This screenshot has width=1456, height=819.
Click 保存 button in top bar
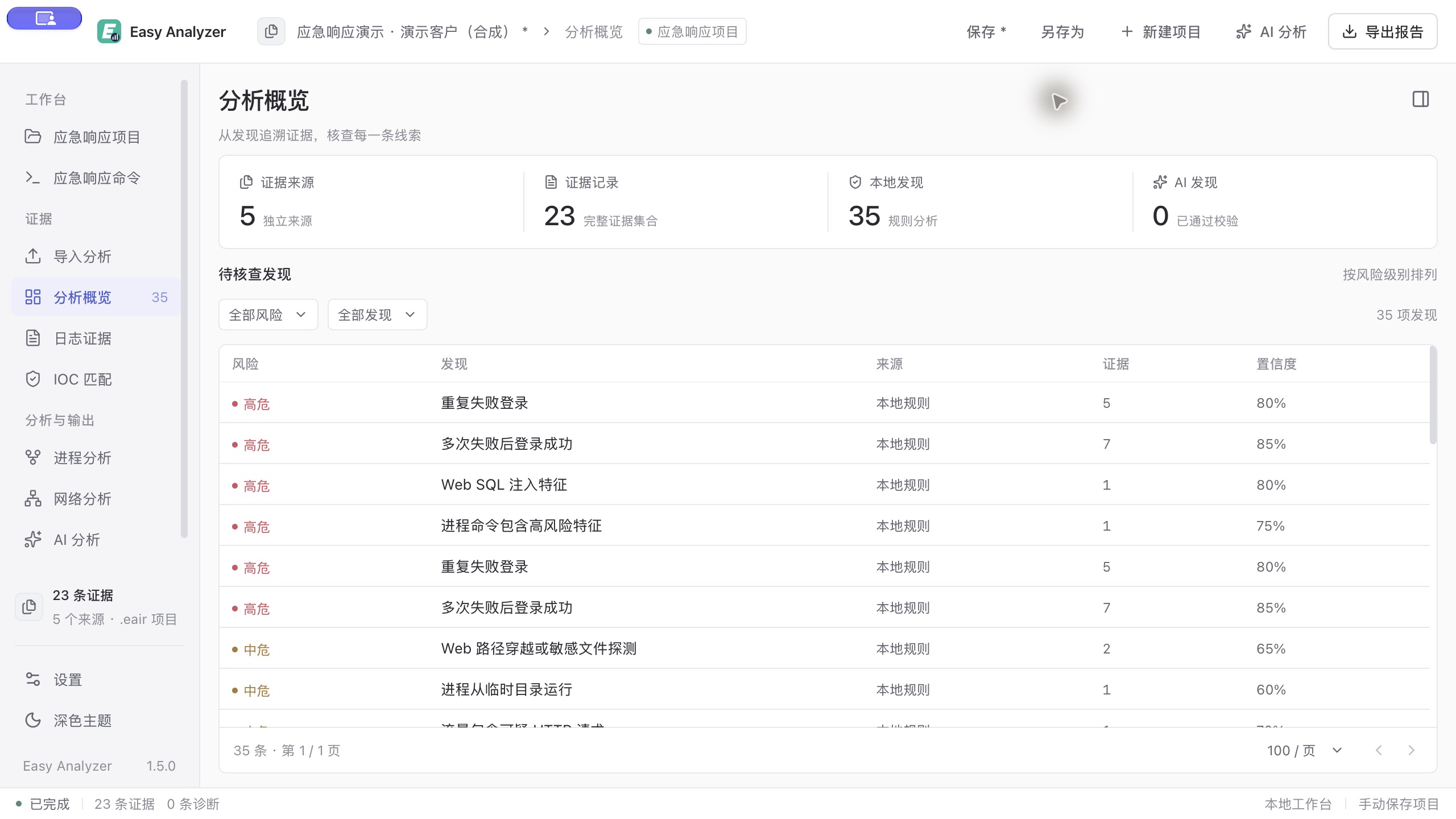click(x=986, y=31)
